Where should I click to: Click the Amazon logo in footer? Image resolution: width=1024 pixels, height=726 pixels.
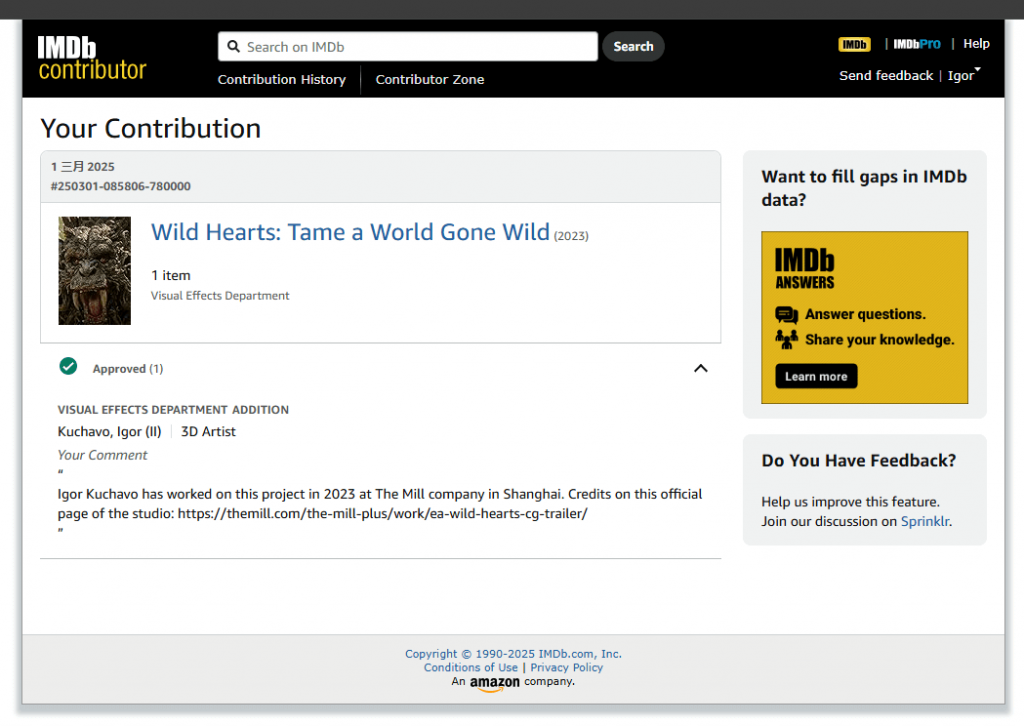(494, 683)
